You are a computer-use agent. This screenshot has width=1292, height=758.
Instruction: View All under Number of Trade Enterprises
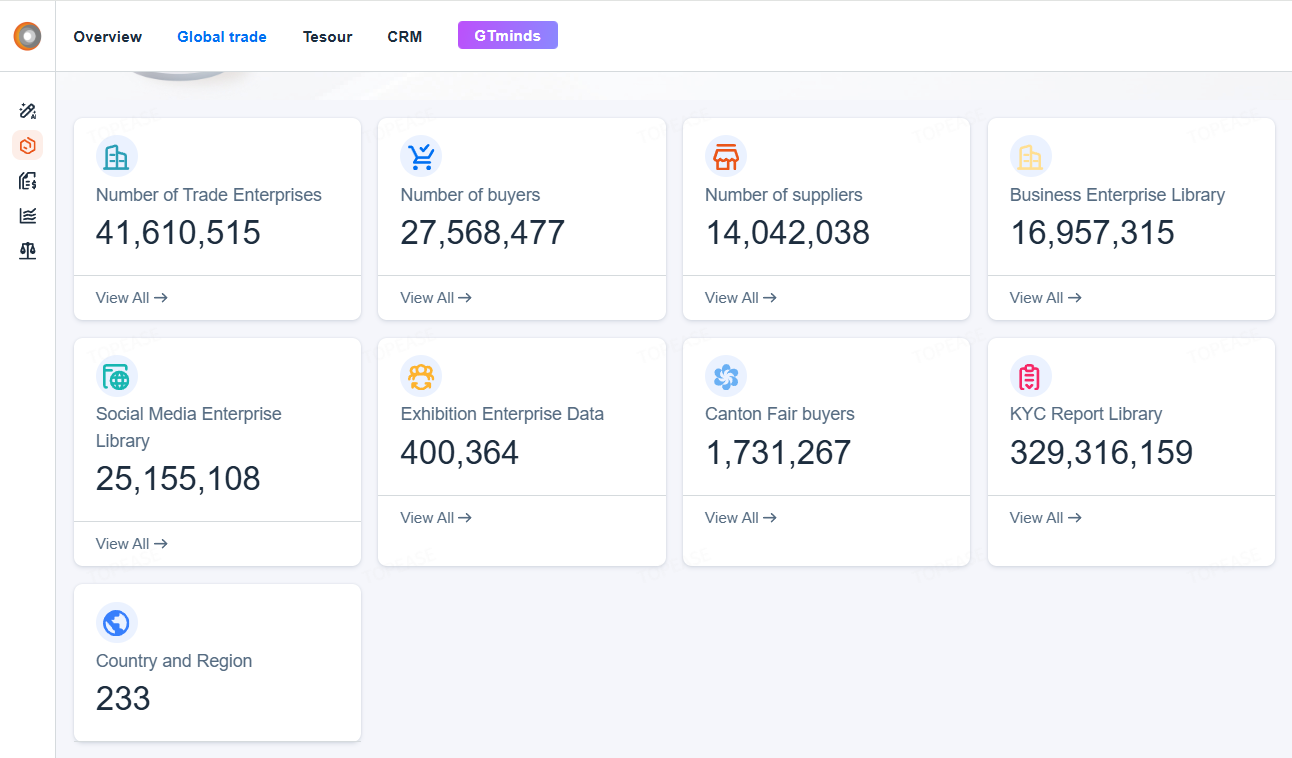[x=132, y=298]
